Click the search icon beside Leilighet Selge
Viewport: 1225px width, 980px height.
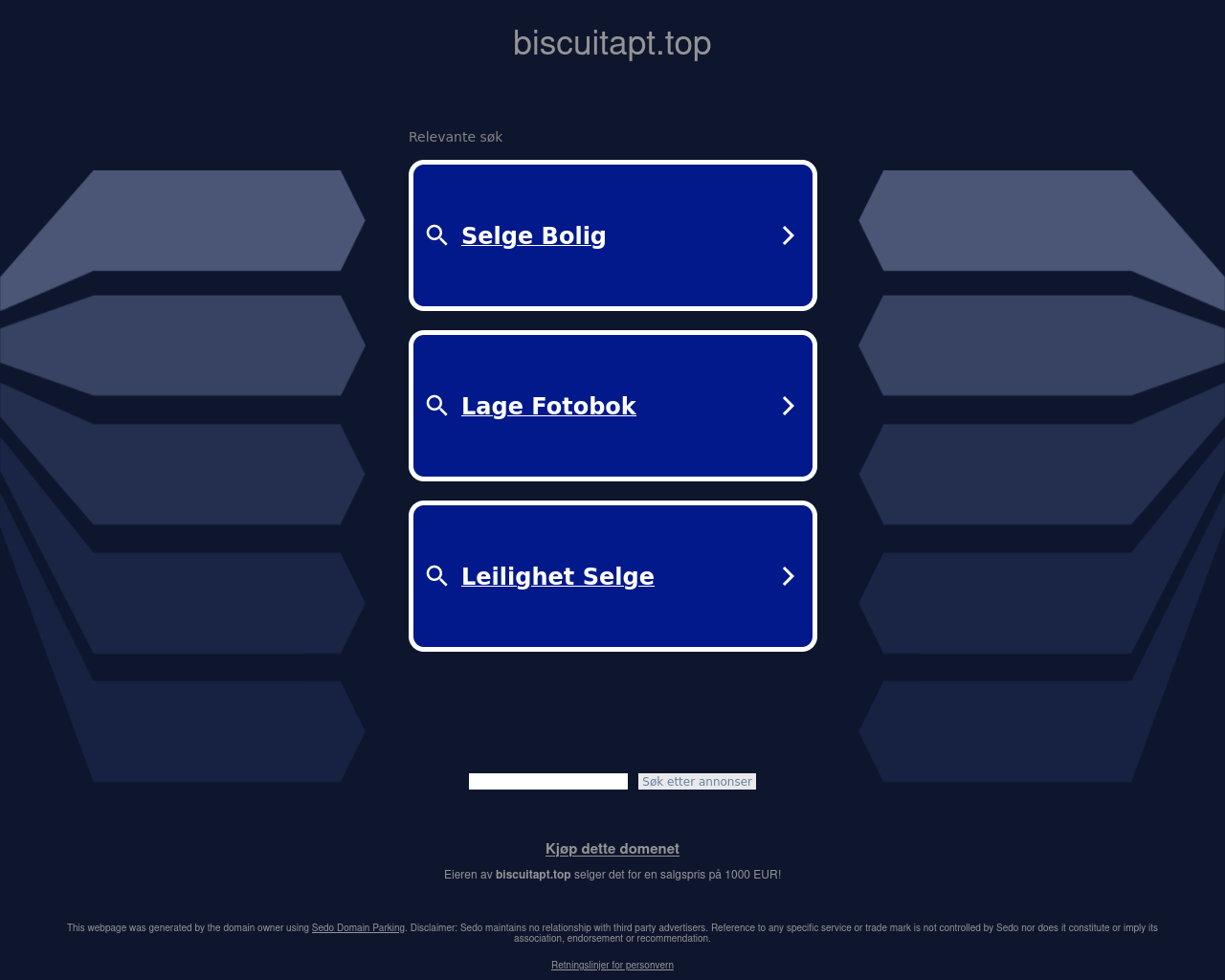pos(437,576)
